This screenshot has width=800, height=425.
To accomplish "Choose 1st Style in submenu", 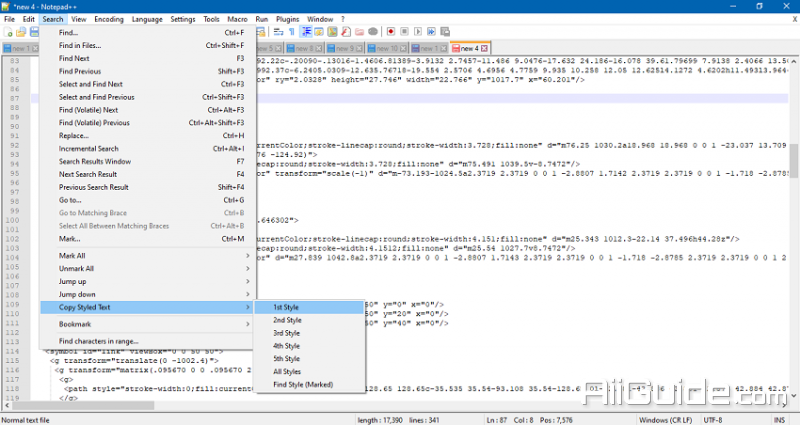I will [309, 307].
